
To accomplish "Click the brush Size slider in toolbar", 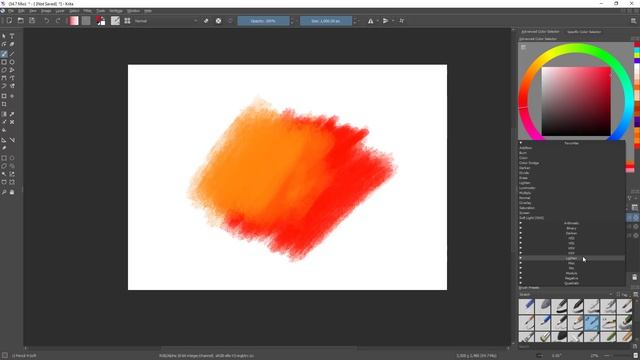I will pyautogui.click(x=326, y=20).
